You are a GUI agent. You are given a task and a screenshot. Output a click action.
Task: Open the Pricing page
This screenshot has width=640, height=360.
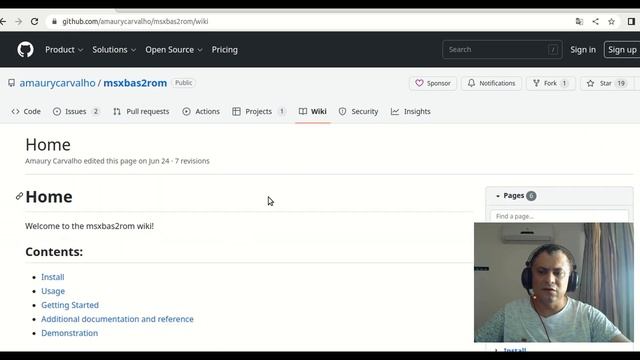coord(224,50)
